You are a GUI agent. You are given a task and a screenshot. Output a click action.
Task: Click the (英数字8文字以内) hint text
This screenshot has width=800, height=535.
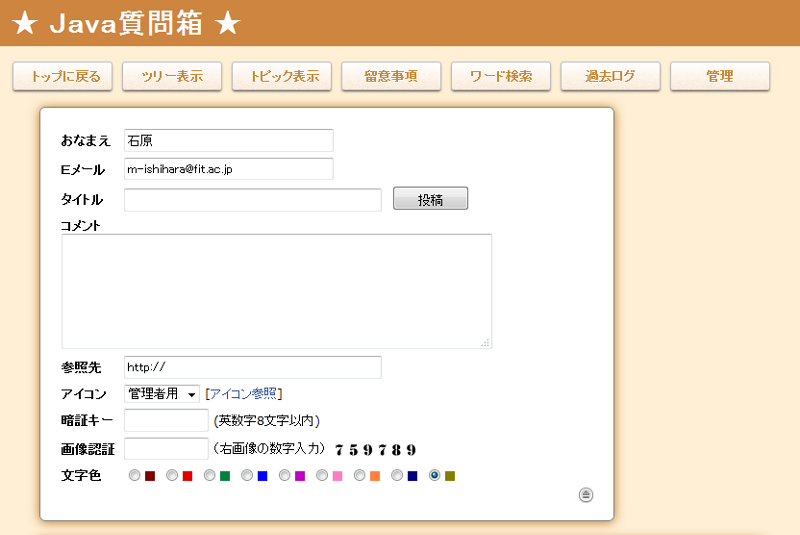pos(267,421)
